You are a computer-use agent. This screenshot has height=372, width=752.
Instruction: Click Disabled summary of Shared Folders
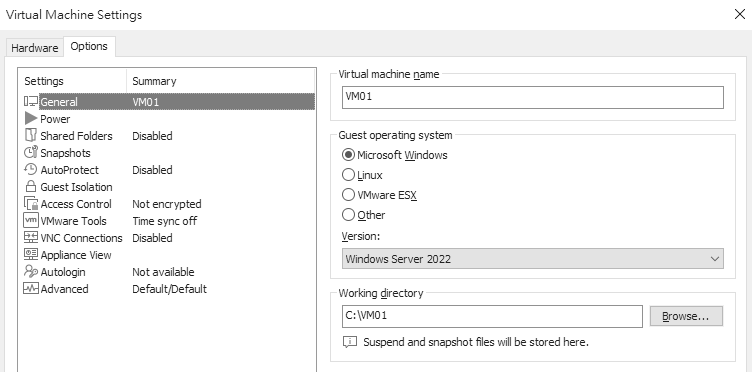click(152, 136)
